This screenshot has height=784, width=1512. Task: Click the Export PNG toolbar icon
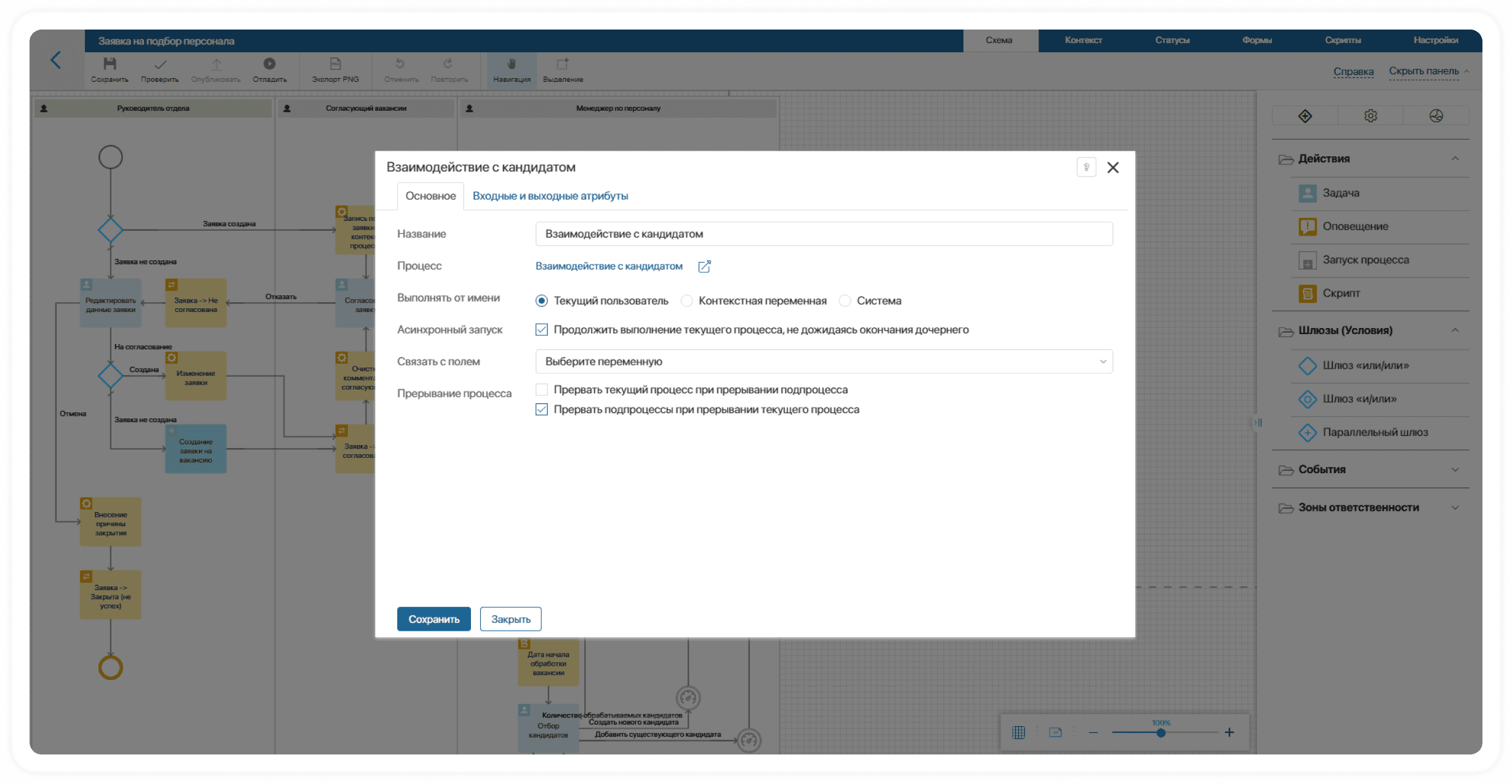335,64
